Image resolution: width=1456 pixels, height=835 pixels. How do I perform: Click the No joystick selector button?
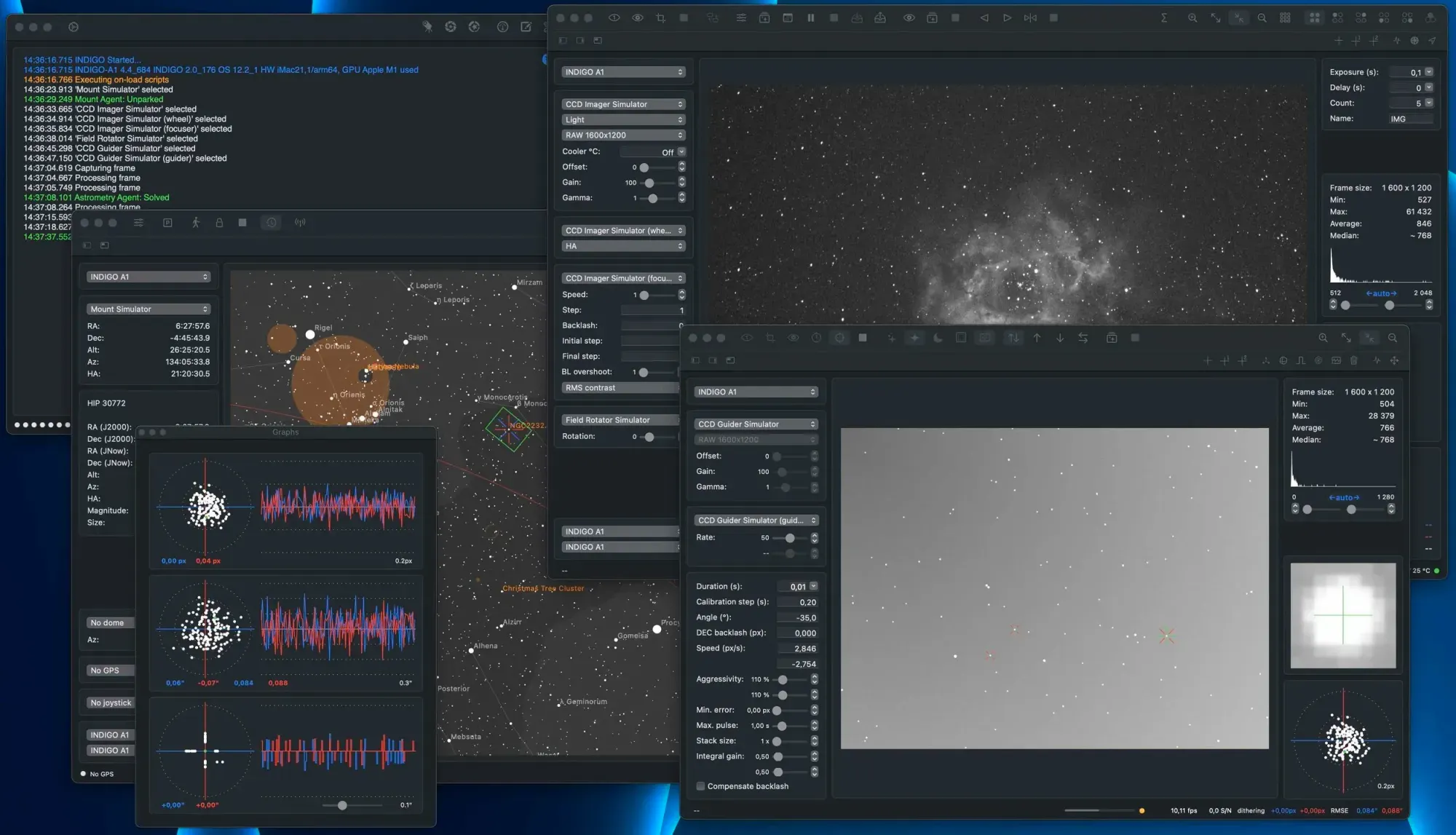pos(111,703)
